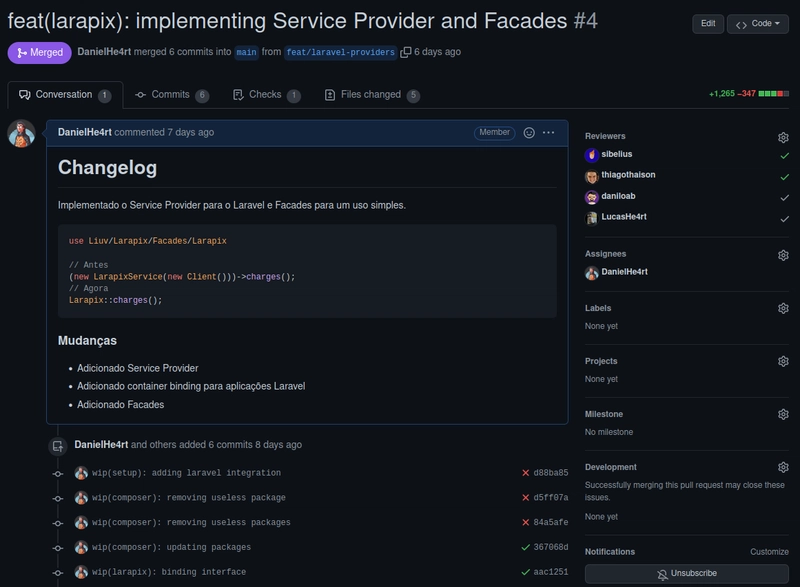Switch to the Commits tab
800x587 pixels.
(x=172, y=95)
